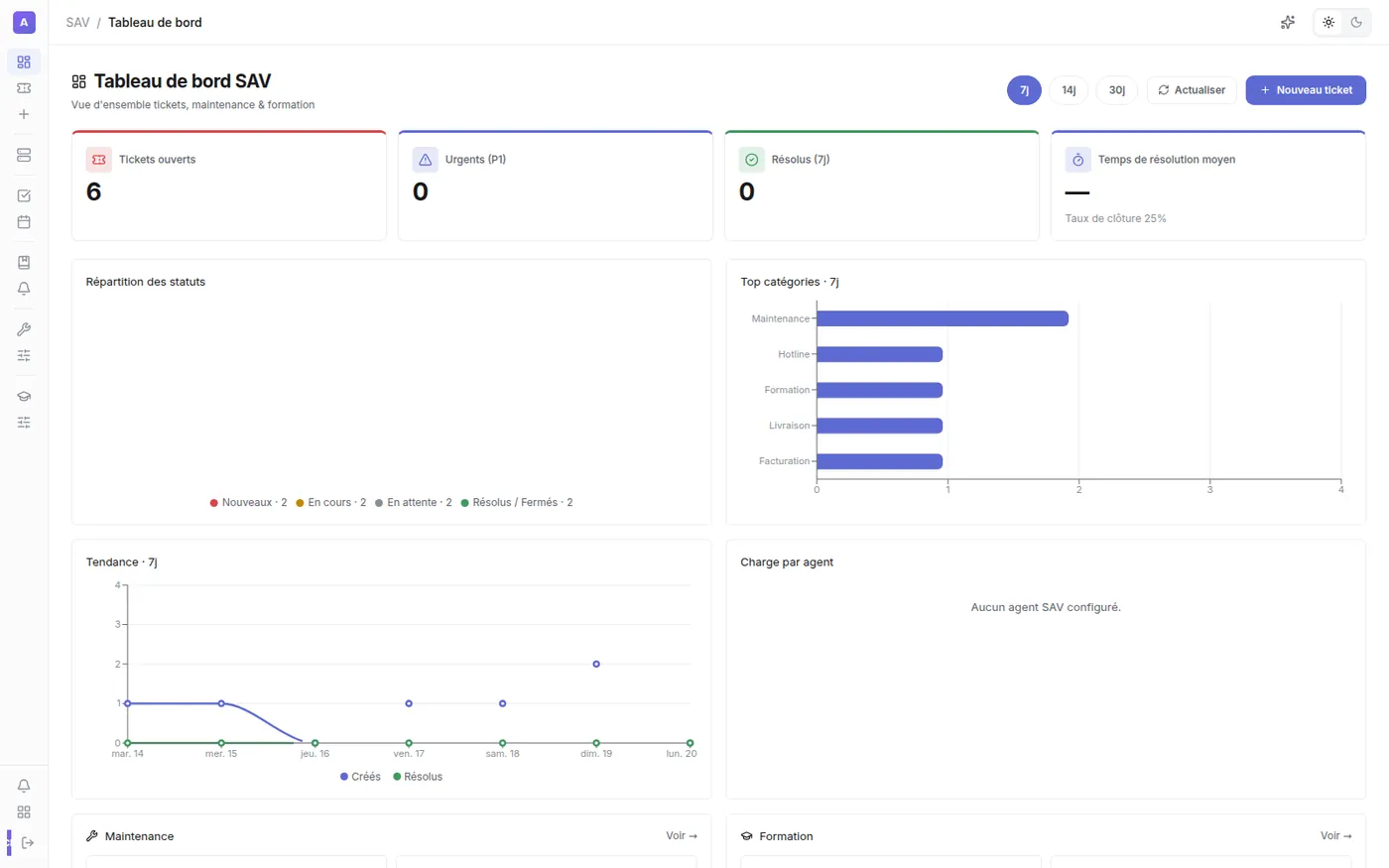Open the tickets icon in sidebar

click(x=24, y=88)
